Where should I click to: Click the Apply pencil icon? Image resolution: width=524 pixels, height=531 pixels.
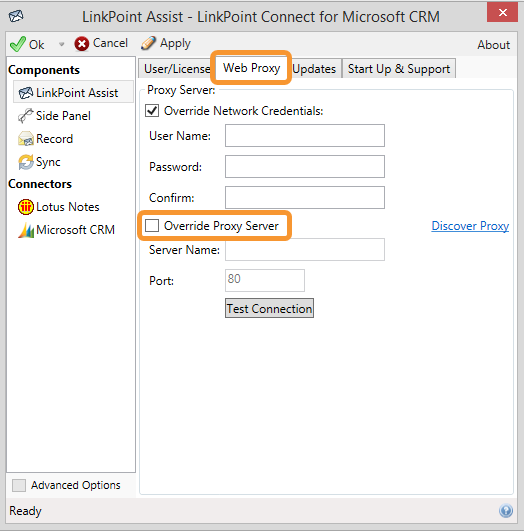click(x=148, y=43)
